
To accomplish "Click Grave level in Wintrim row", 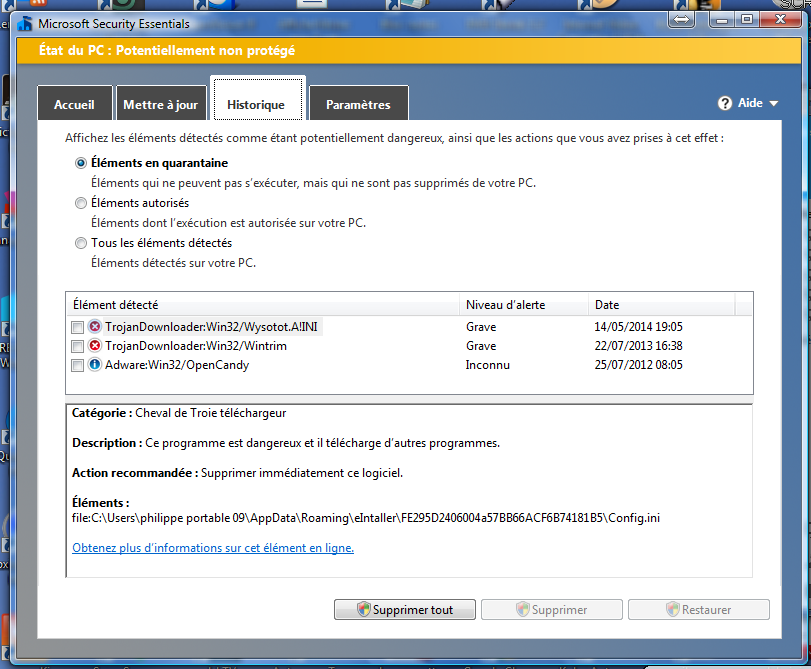I will (x=481, y=346).
